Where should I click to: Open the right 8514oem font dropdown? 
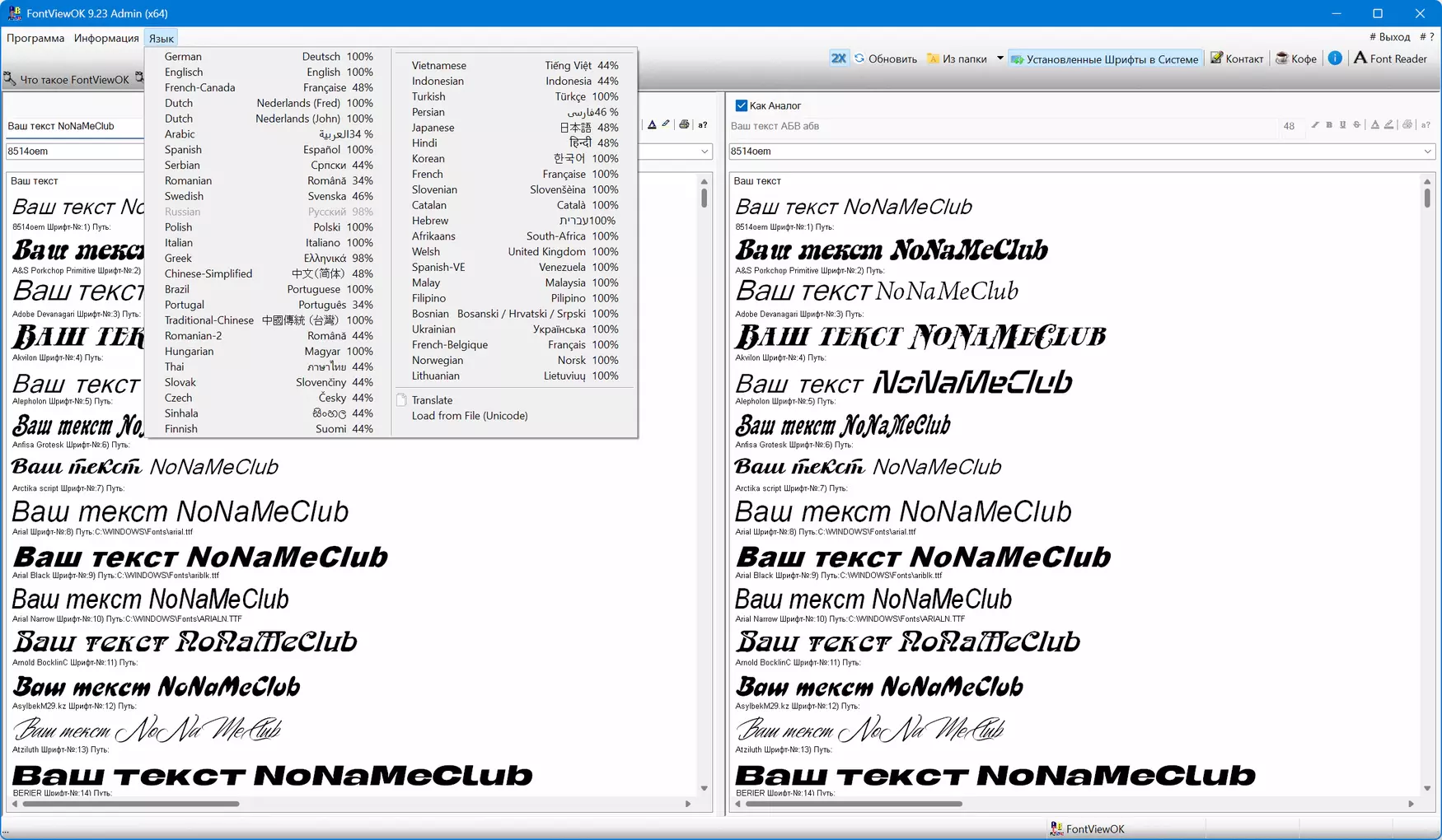1427,152
